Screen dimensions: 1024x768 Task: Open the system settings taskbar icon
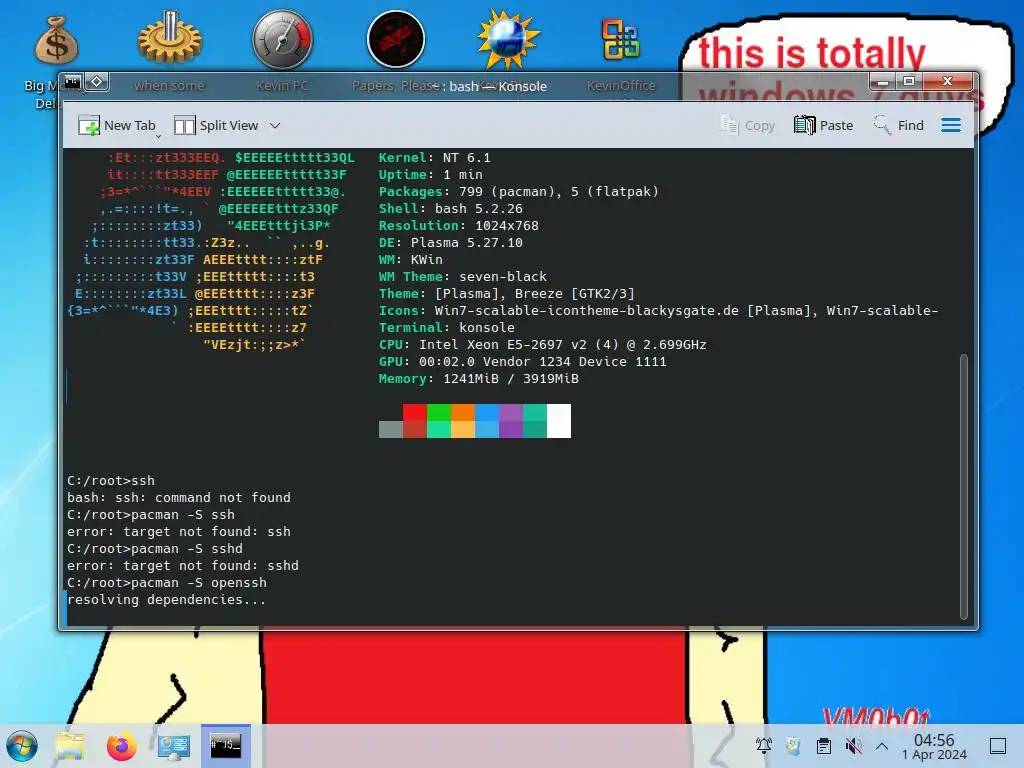pos(174,746)
